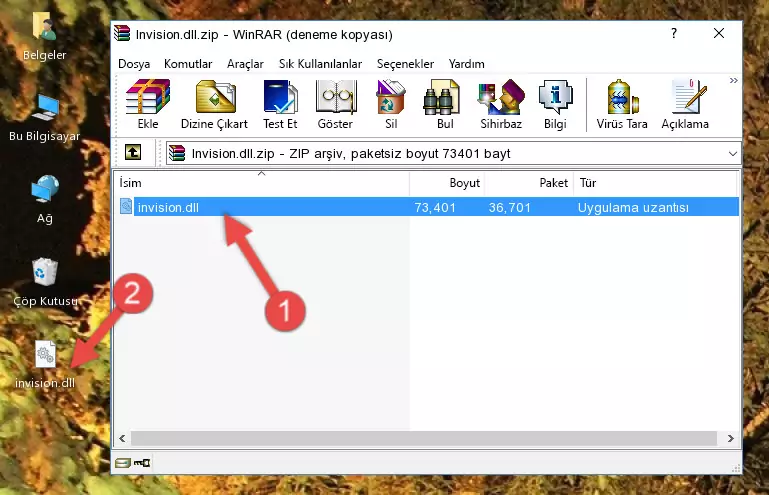Select the Bu Bilgisayar desktop icon
Image resolution: width=769 pixels, height=495 pixels.
click(x=45, y=118)
